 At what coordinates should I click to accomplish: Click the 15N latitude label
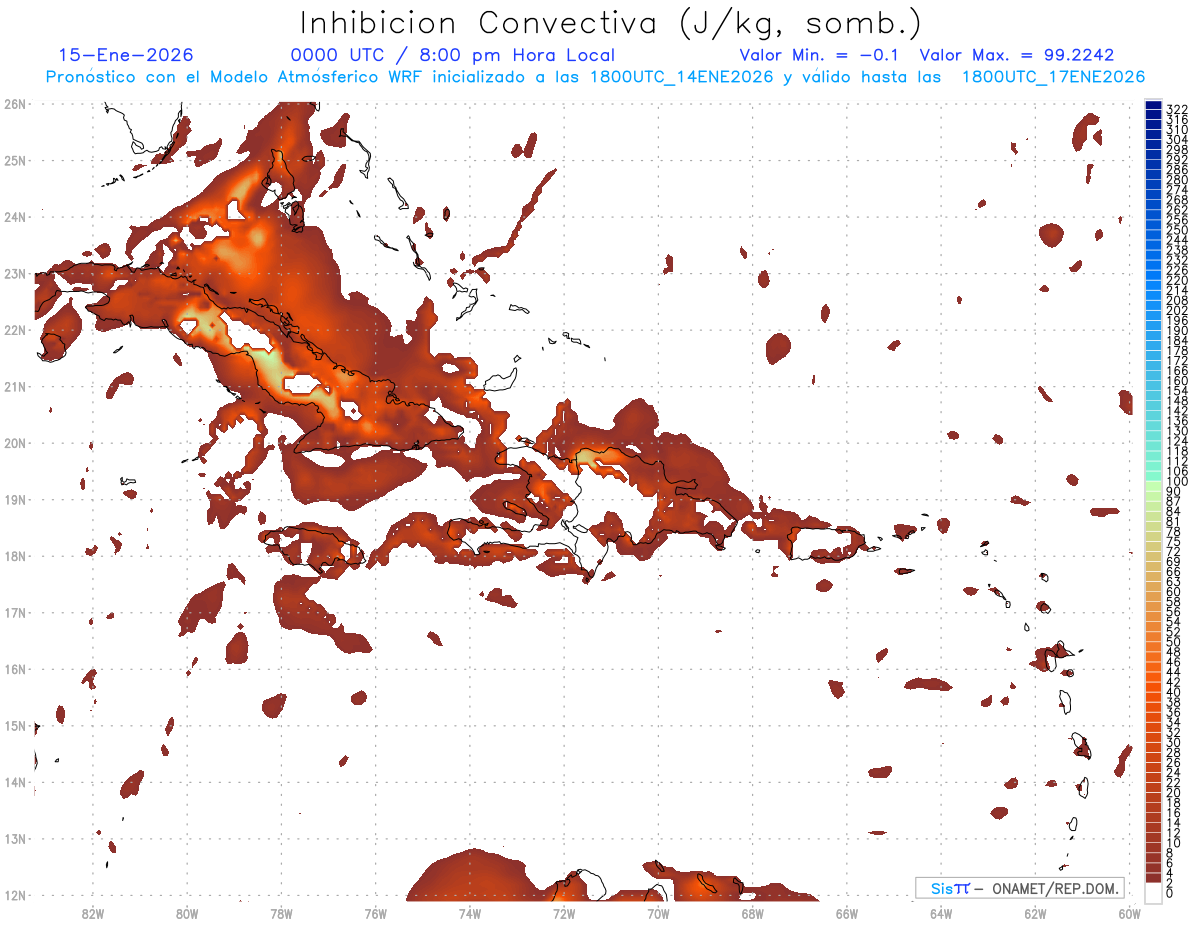pos(14,725)
